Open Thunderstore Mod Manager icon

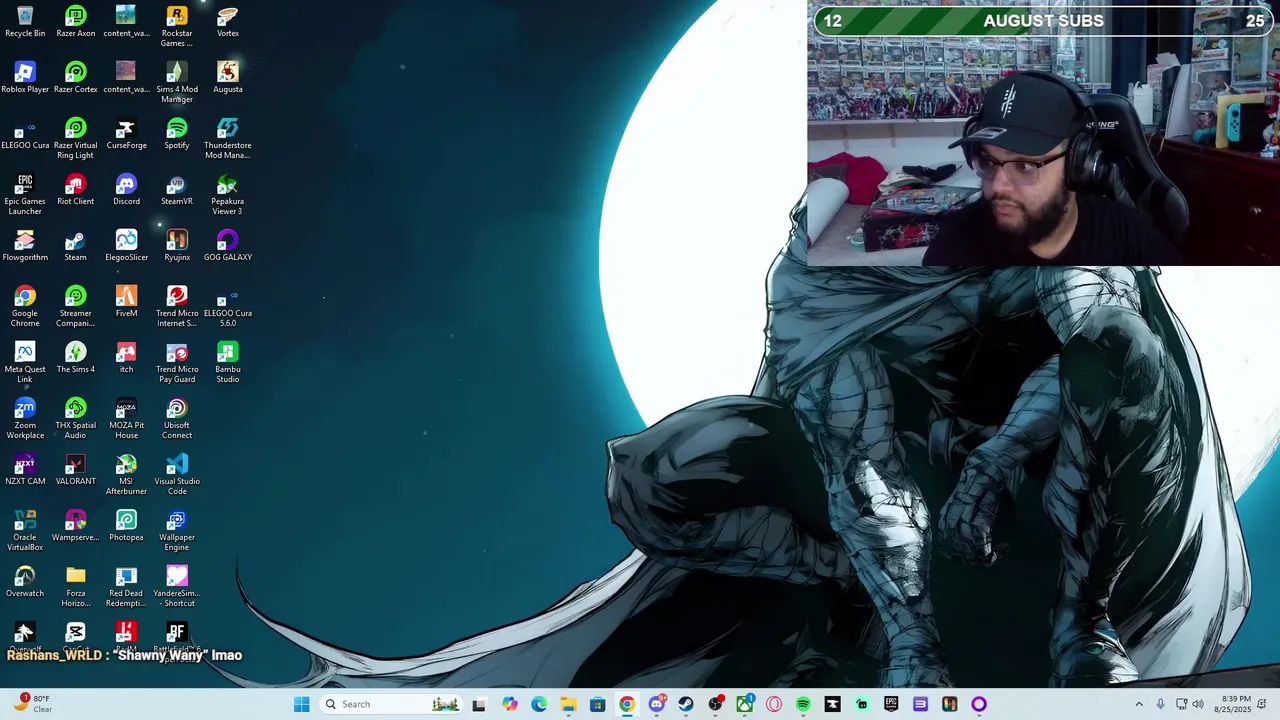tap(228, 138)
